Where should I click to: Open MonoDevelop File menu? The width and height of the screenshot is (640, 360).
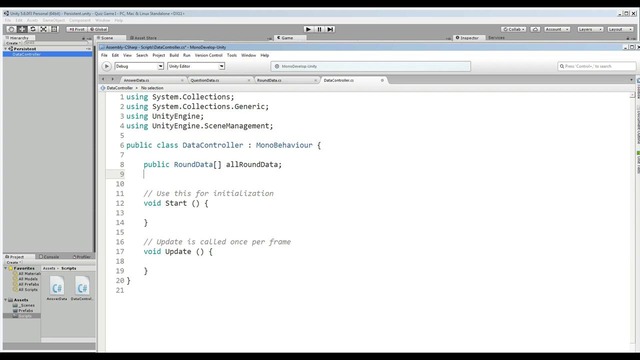[x=104, y=55]
